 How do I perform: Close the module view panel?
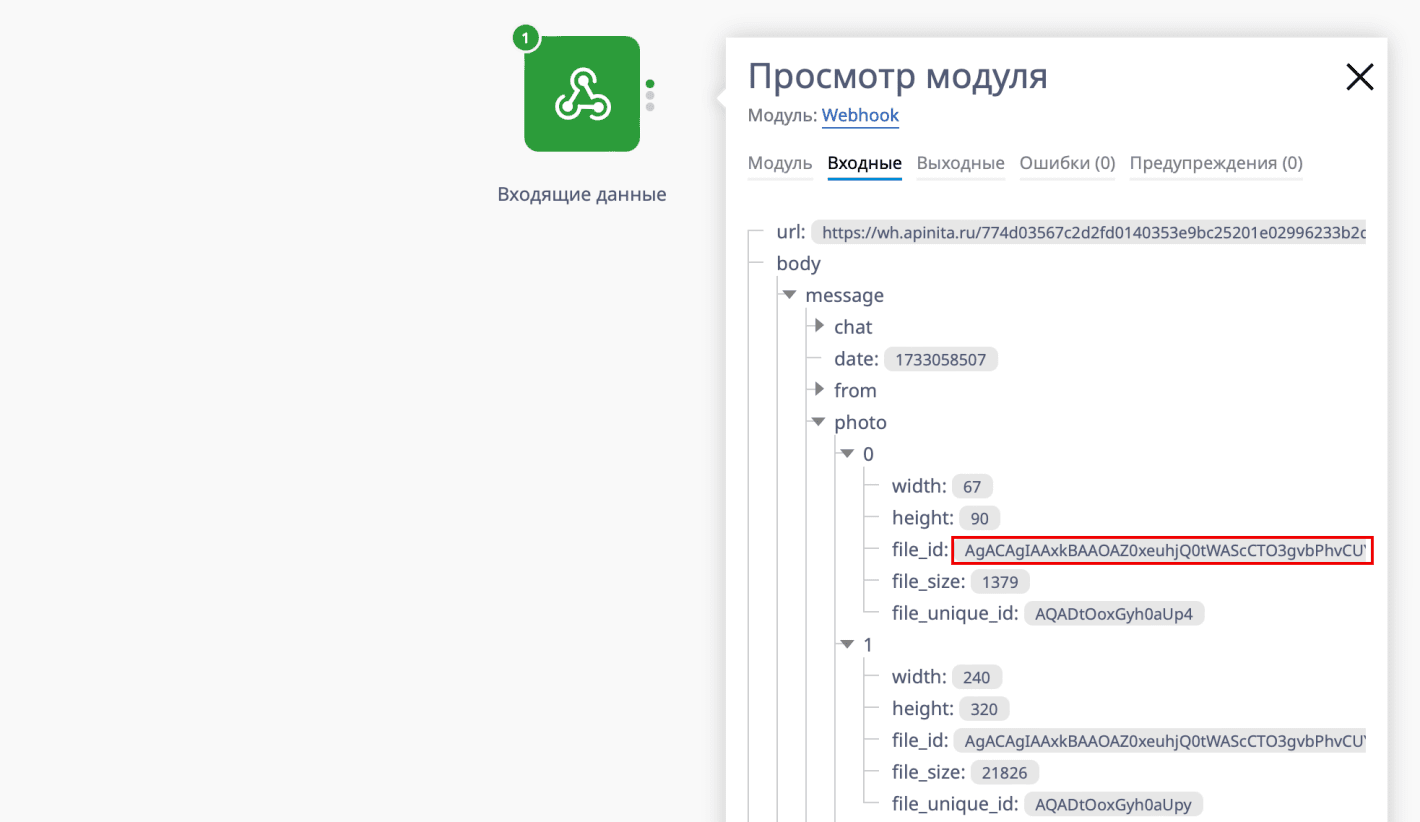[x=1359, y=77]
